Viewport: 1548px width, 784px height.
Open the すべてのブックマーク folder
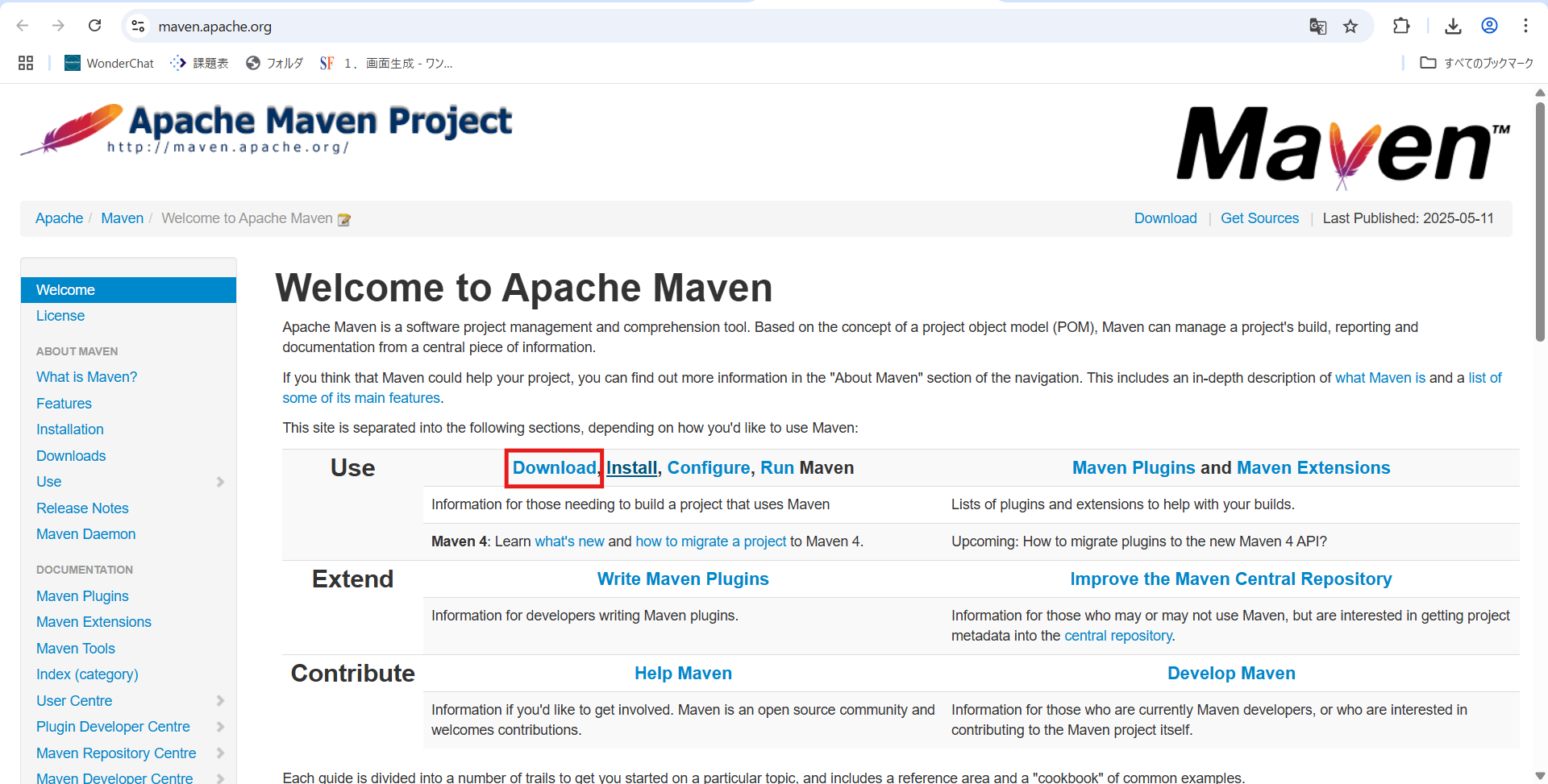(x=1476, y=63)
